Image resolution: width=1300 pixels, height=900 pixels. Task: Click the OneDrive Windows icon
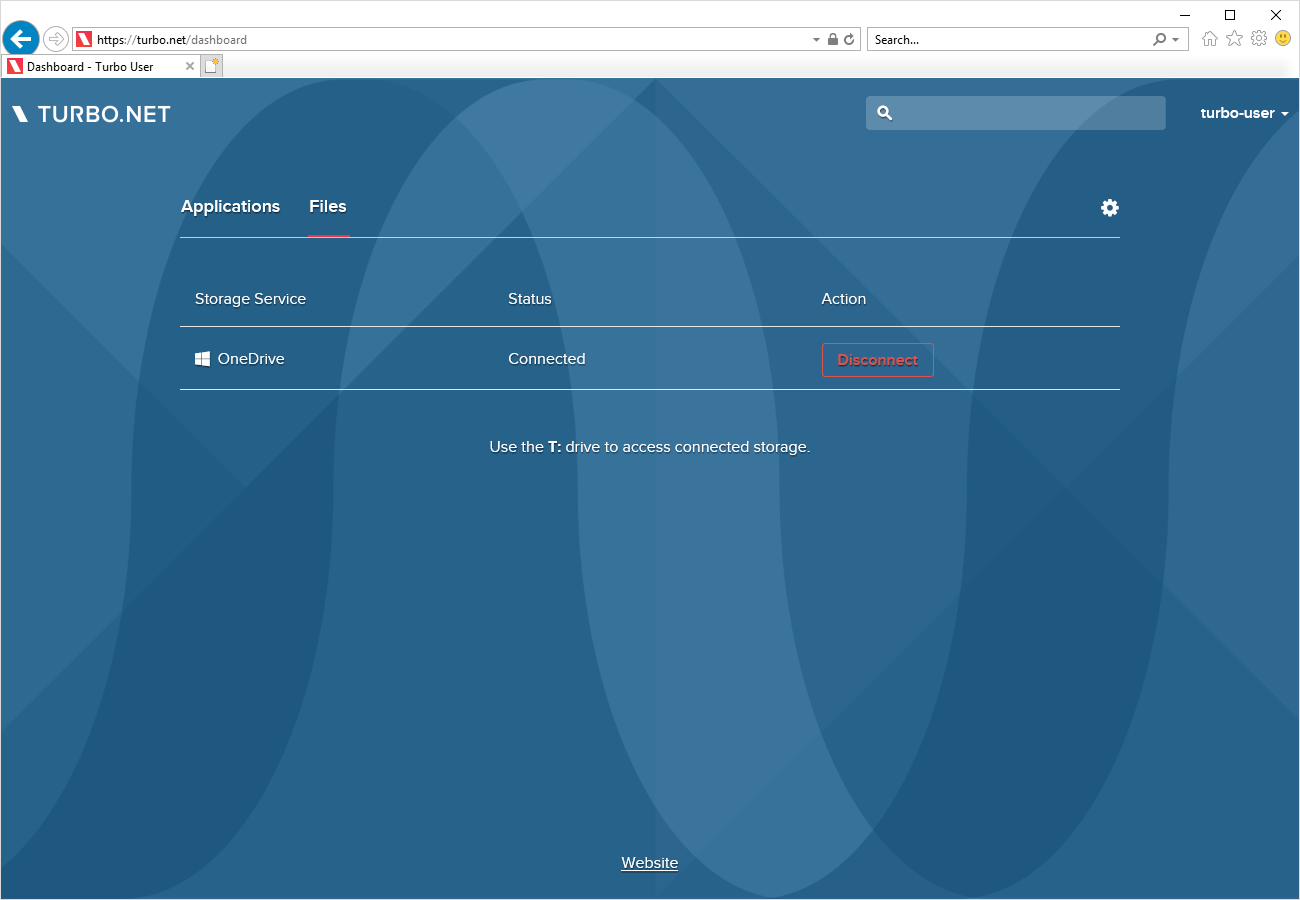[203, 358]
